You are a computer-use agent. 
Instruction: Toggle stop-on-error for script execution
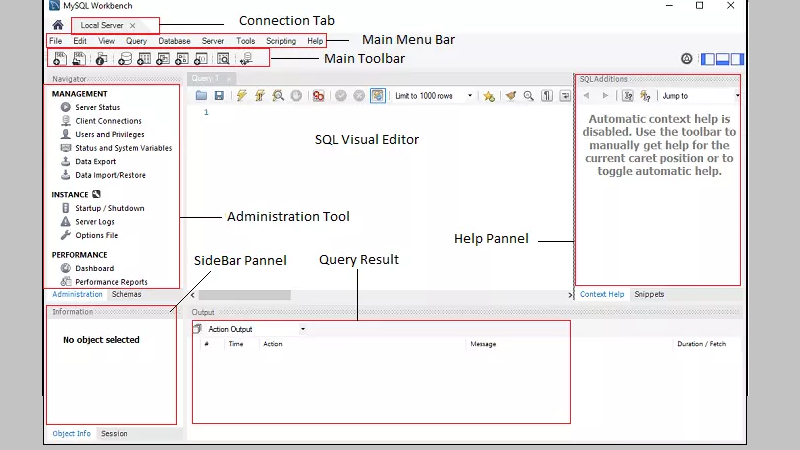tap(318, 95)
